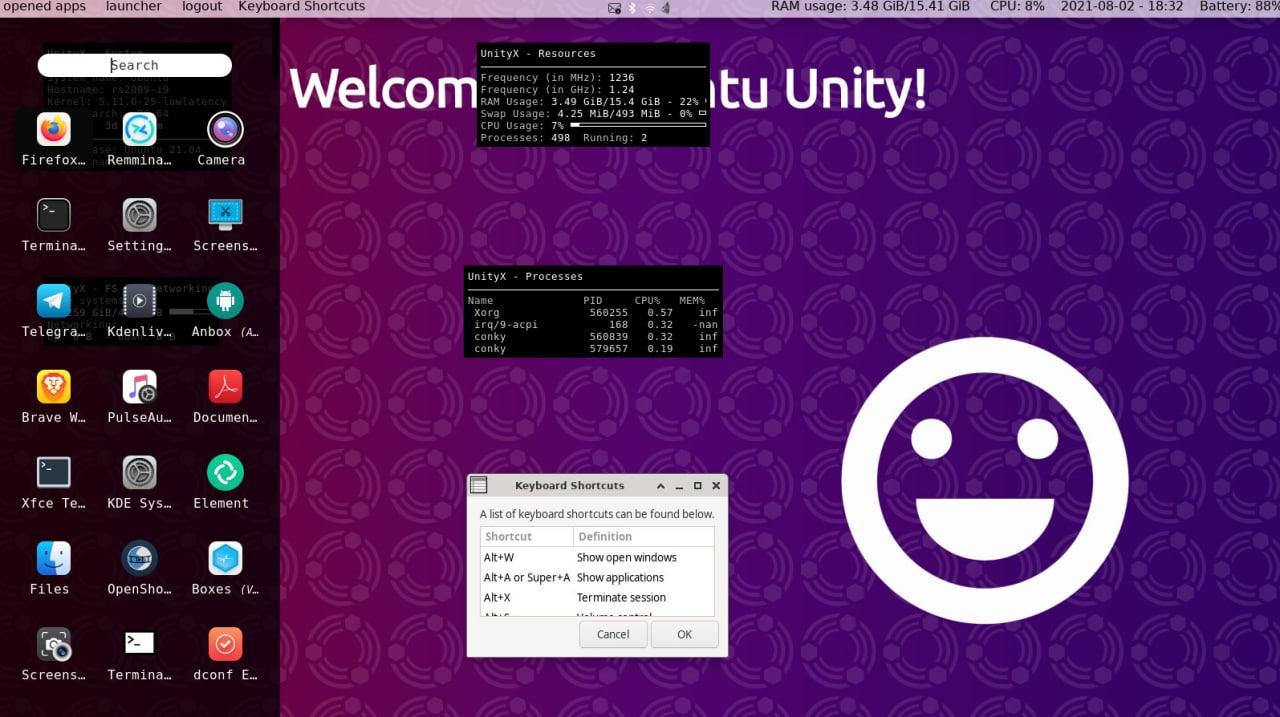Open the volume indicator in the panel
Image resolution: width=1280 pixels, height=717 pixels.
point(665,7)
